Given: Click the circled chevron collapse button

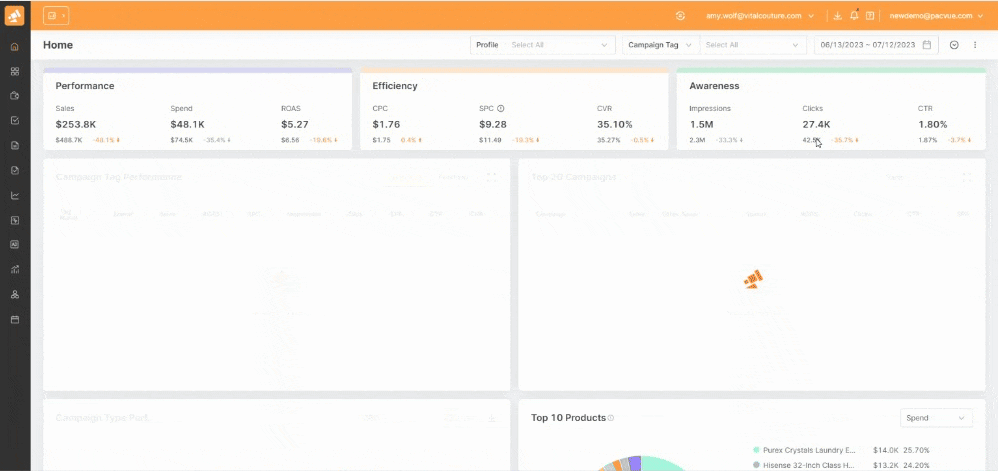Looking at the screenshot, I should point(954,45).
